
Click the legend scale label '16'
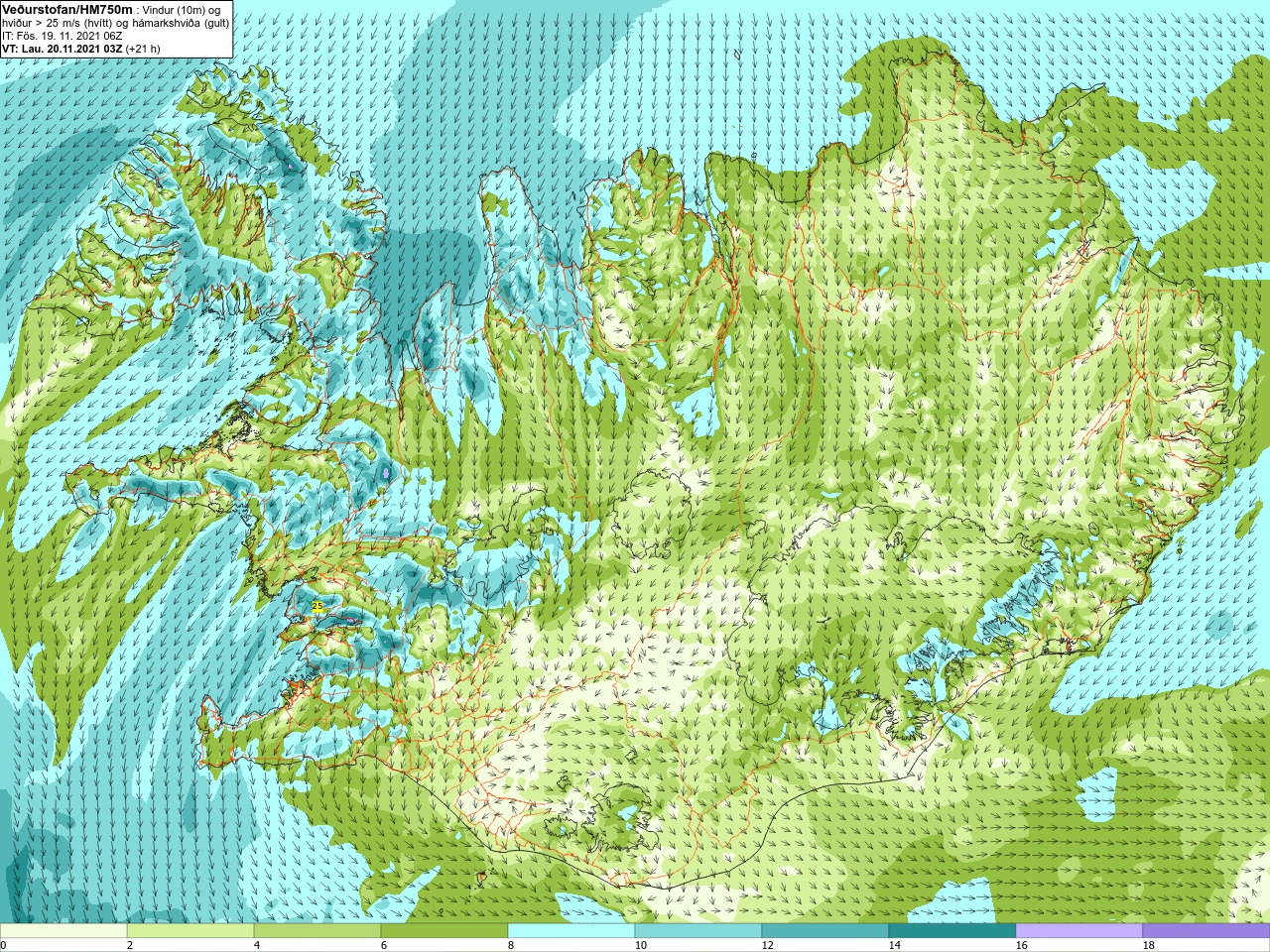click(x=1022, y=945)
